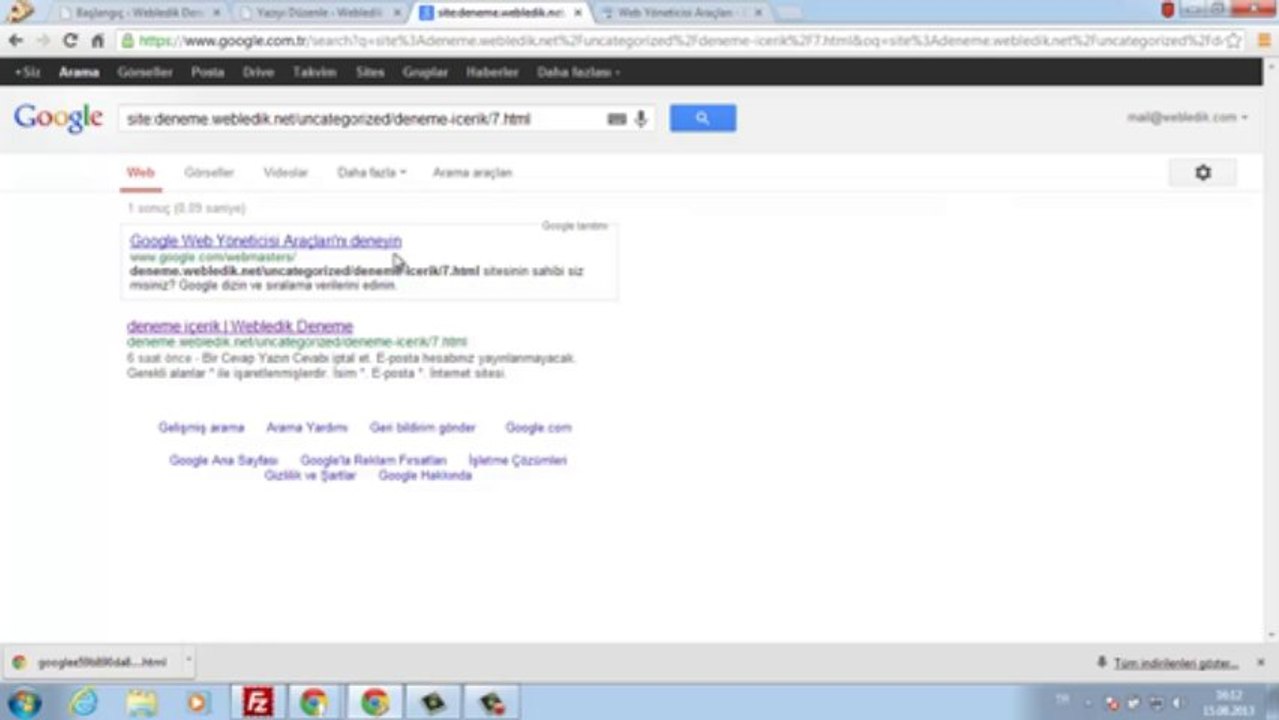
Task: Open +Siz in Google top bar
Action: (27, 72)
